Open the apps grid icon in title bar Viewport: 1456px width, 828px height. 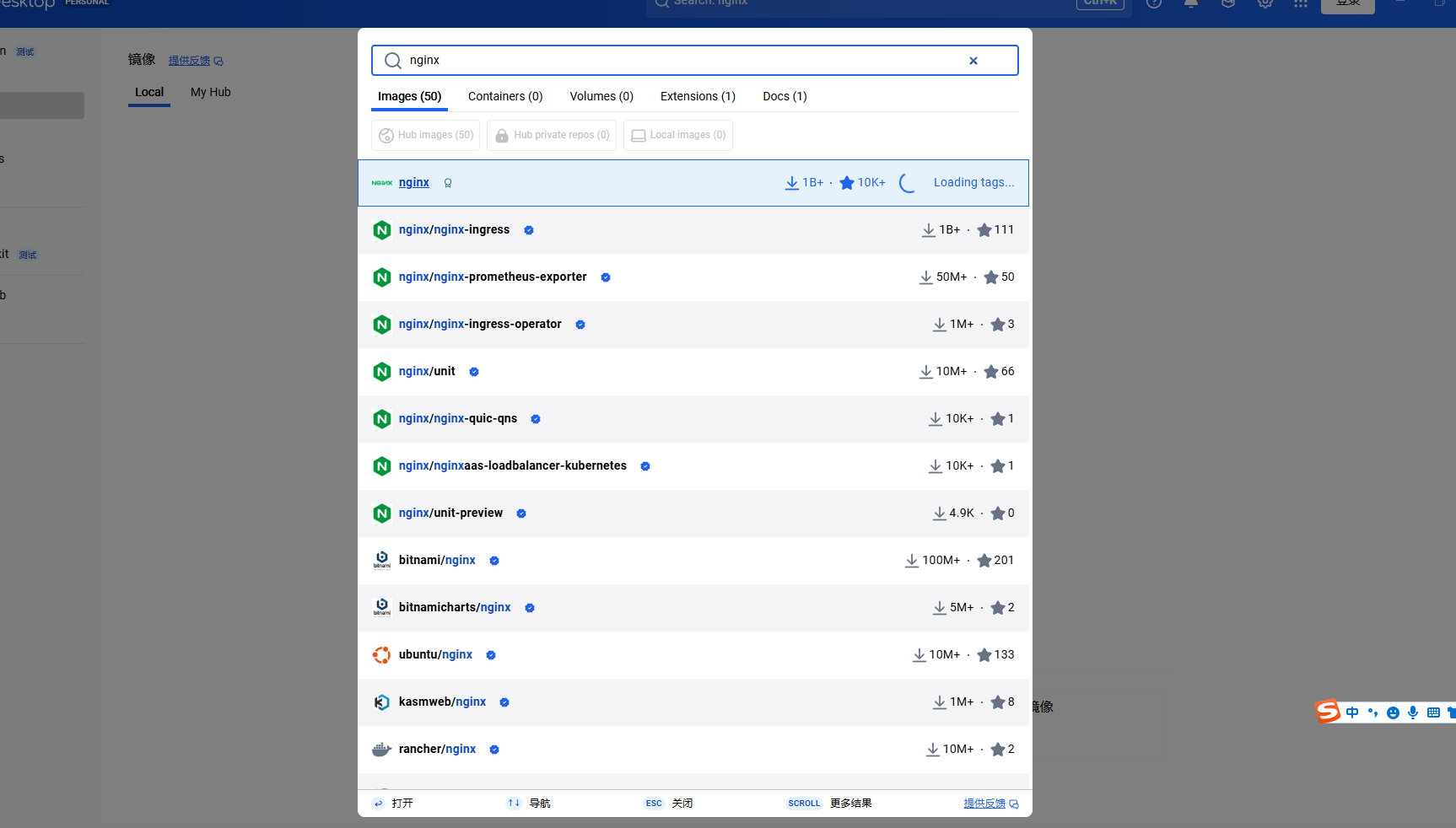1301,3
